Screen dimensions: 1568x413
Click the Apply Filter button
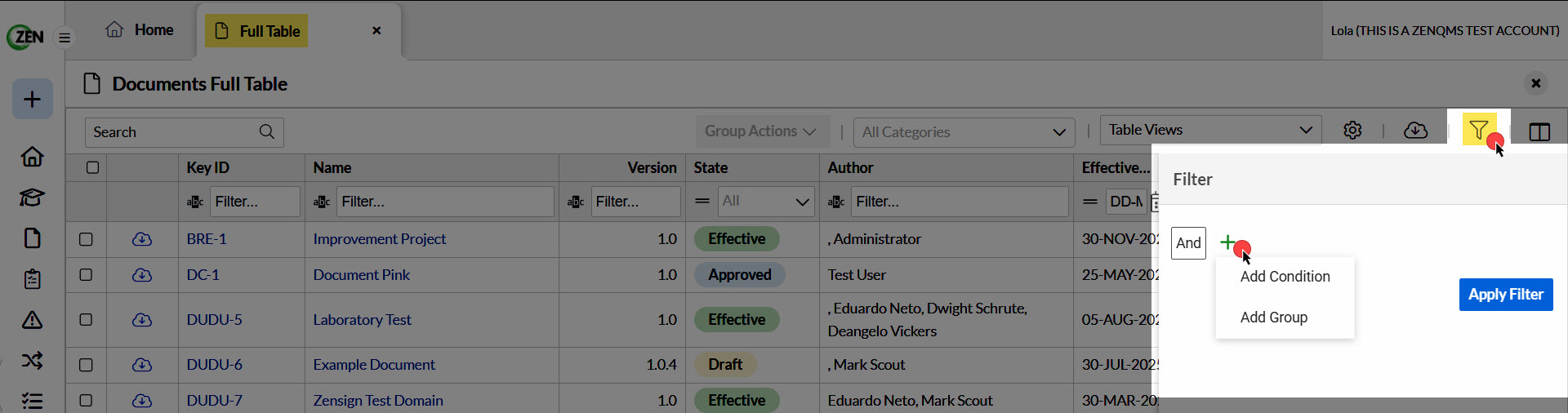(1506, 295)
